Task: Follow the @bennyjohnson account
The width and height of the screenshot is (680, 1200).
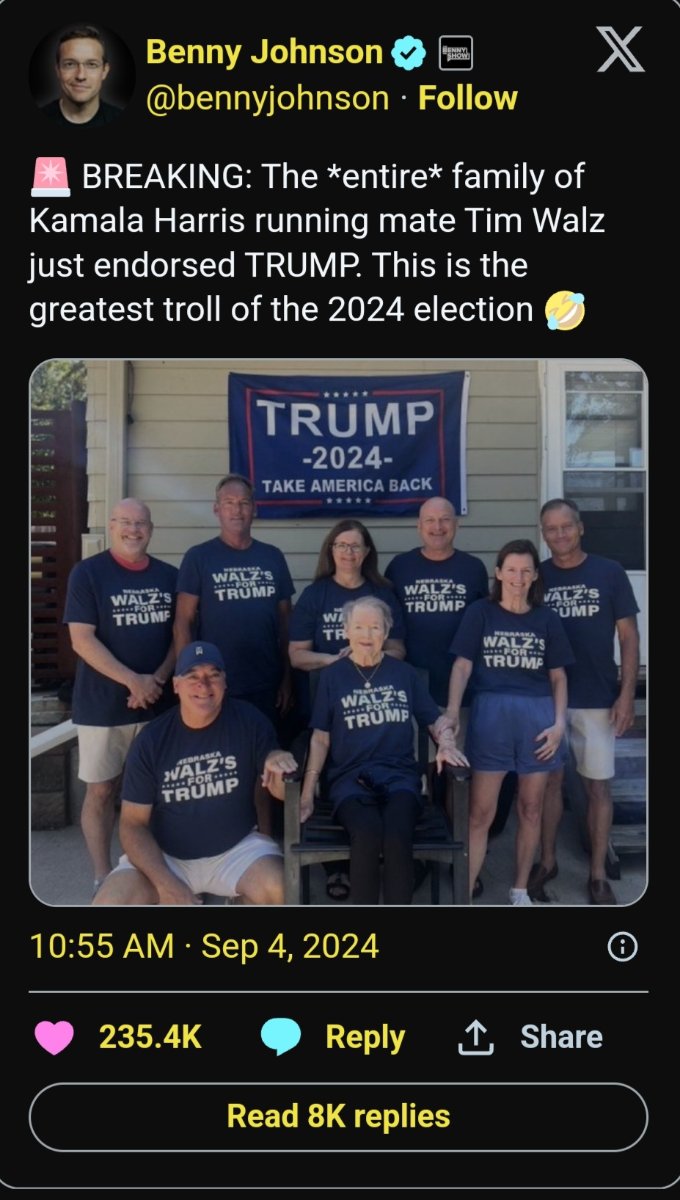Action: pyautogui.click(x=468, y=98)
